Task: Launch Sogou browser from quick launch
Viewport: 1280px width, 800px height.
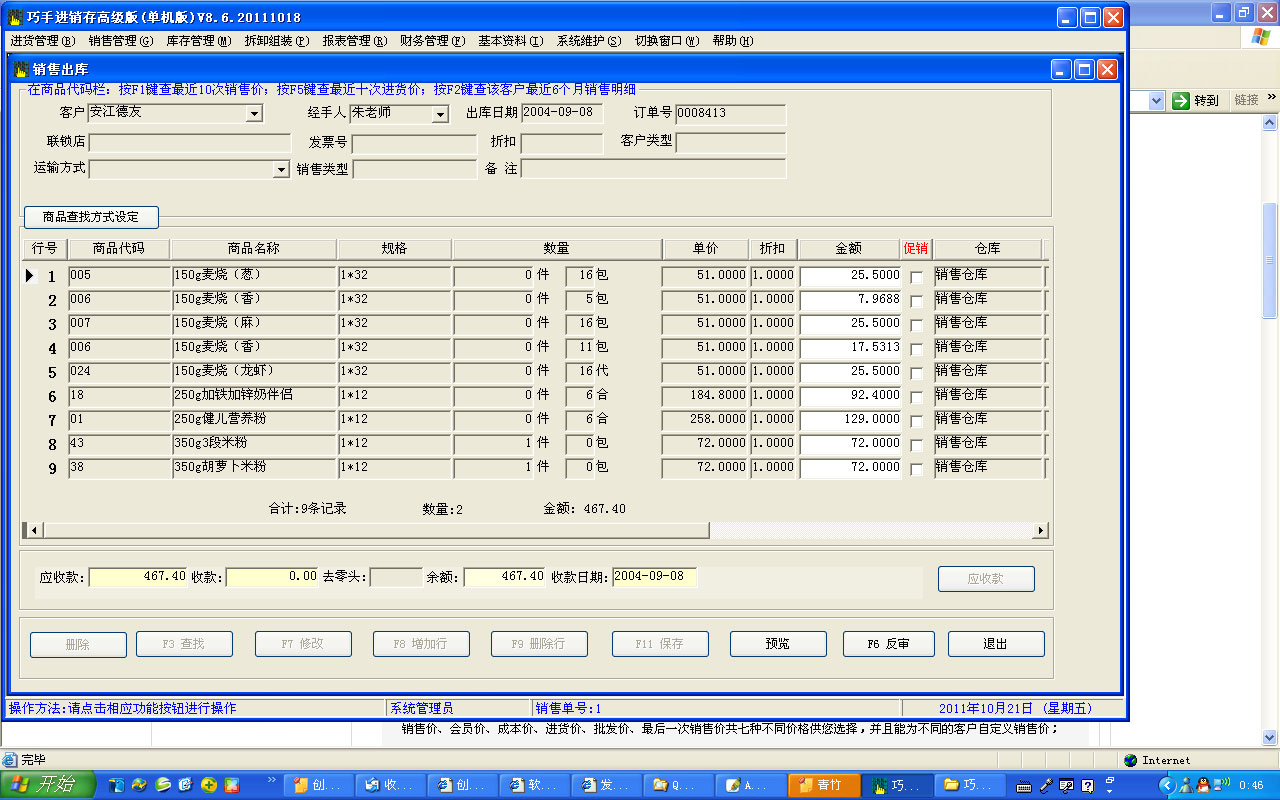Action: click(x=163, y=785)
